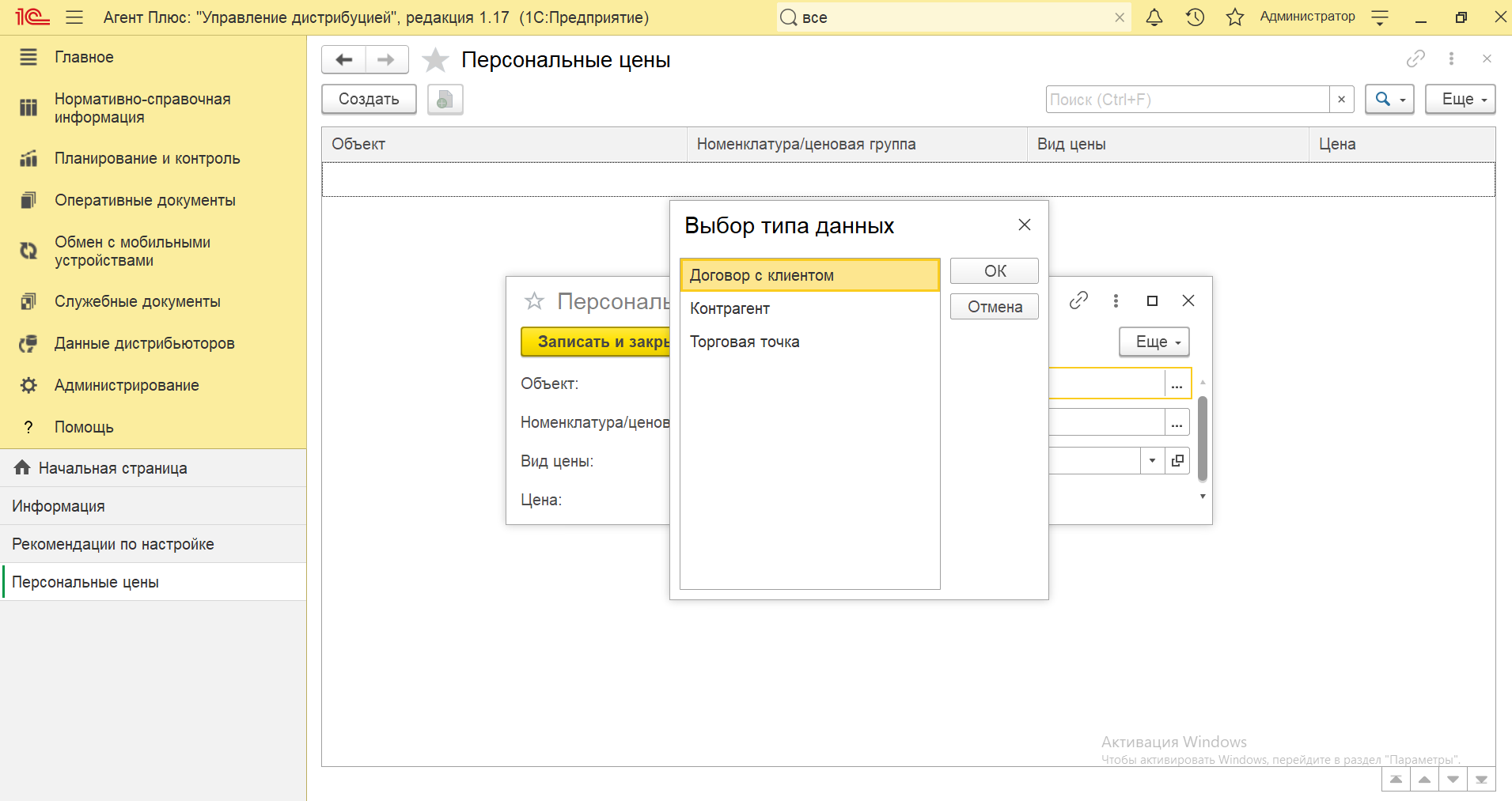Expand Вид цены dropdown arrow
The width and height of the screenshot is (1512, 801).
coord(1152,460)
